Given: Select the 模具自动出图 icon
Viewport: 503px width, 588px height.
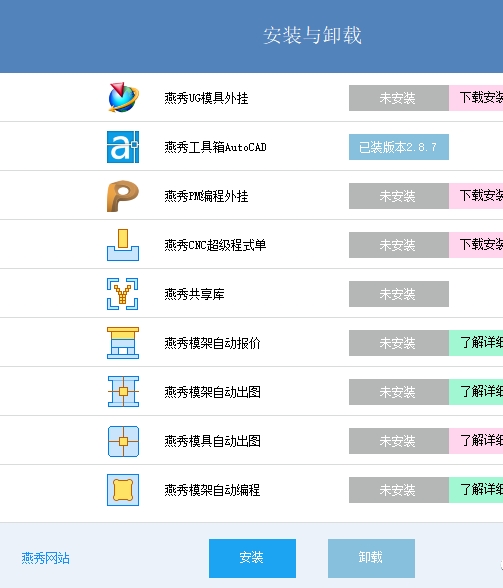Looking at the screenshot, I should (123, 441).
